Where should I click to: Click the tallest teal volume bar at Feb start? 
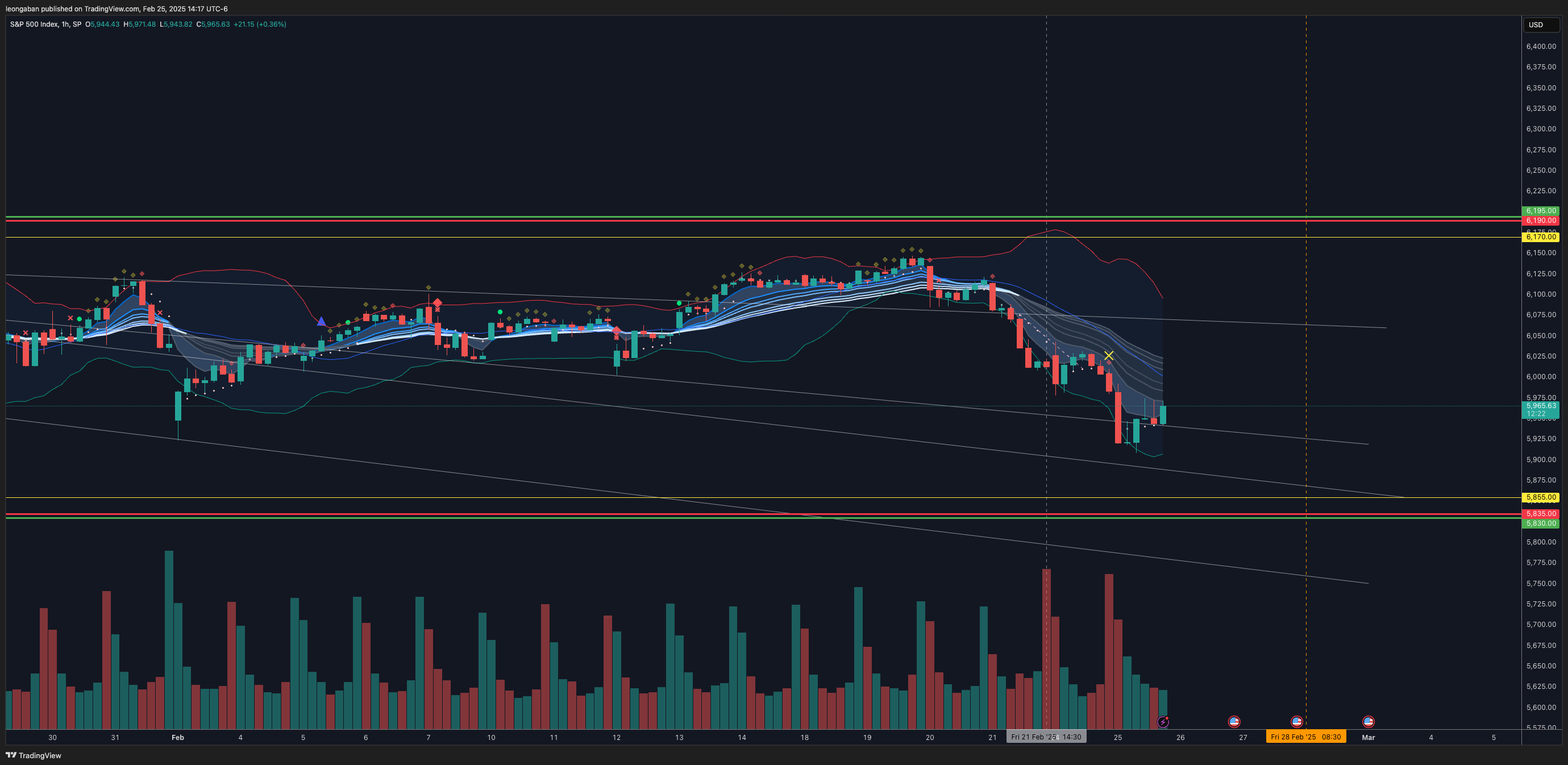tap(169, 639)
